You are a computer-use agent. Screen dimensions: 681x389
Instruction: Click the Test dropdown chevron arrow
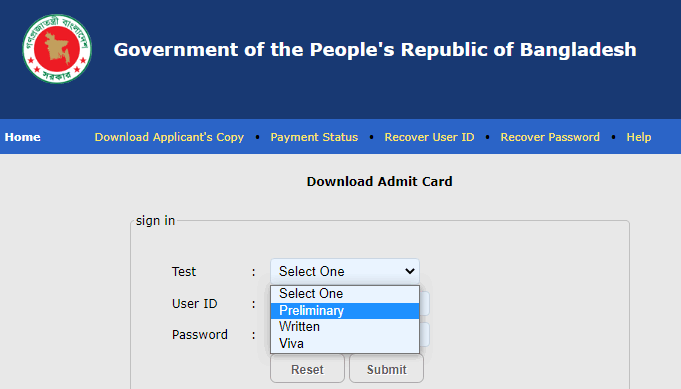click(x=410, y=271)
